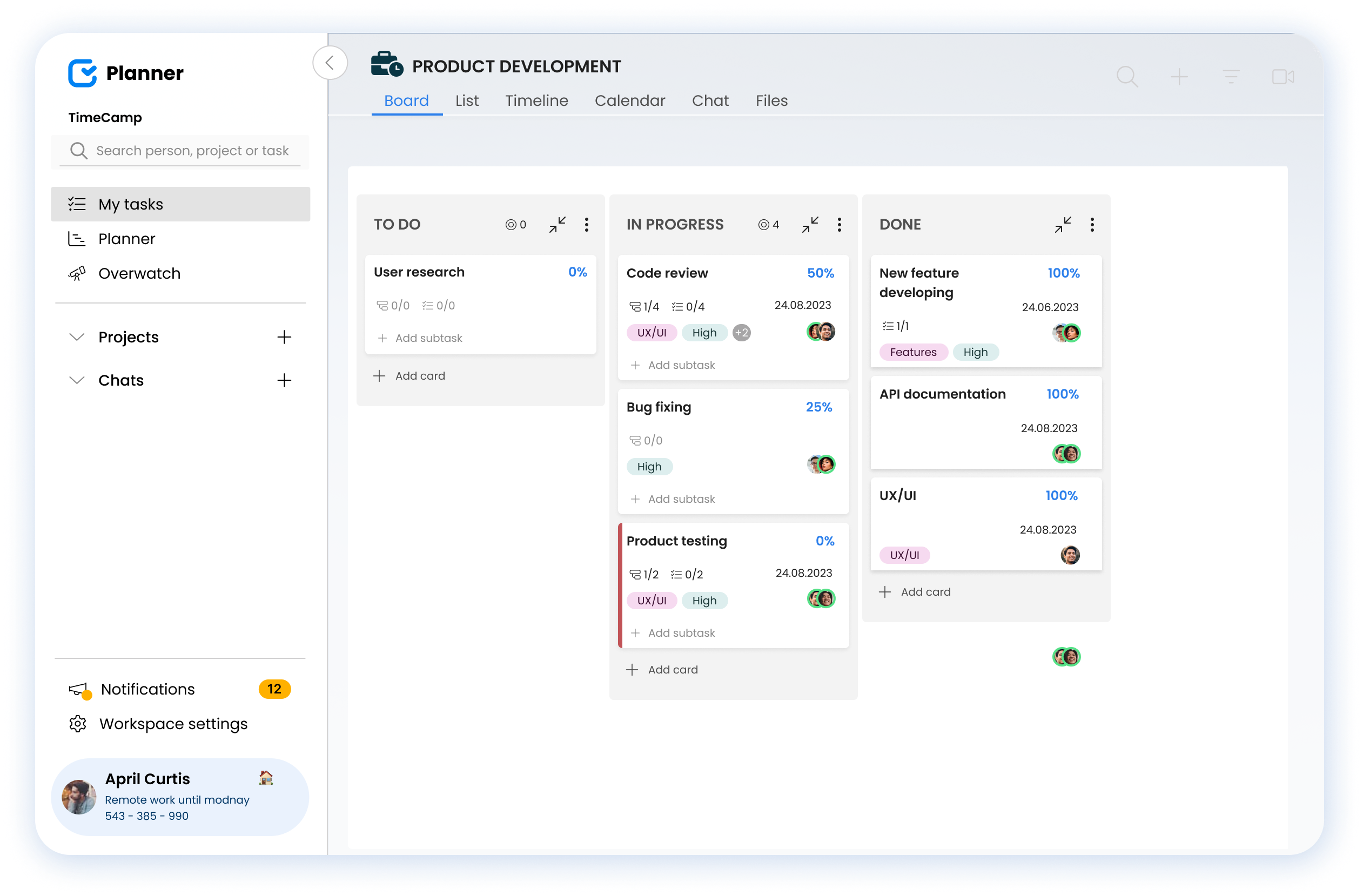Click assignee avatars on Product testing card
1363x896 pixels.
pyautogui.click(x=821, y=599)
